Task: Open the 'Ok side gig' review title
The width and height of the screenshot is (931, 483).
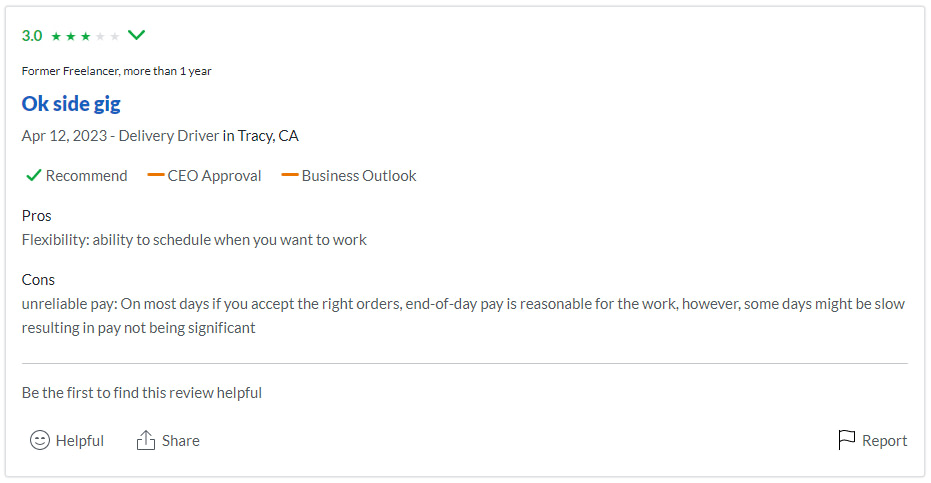Action: tap(71, 104)
